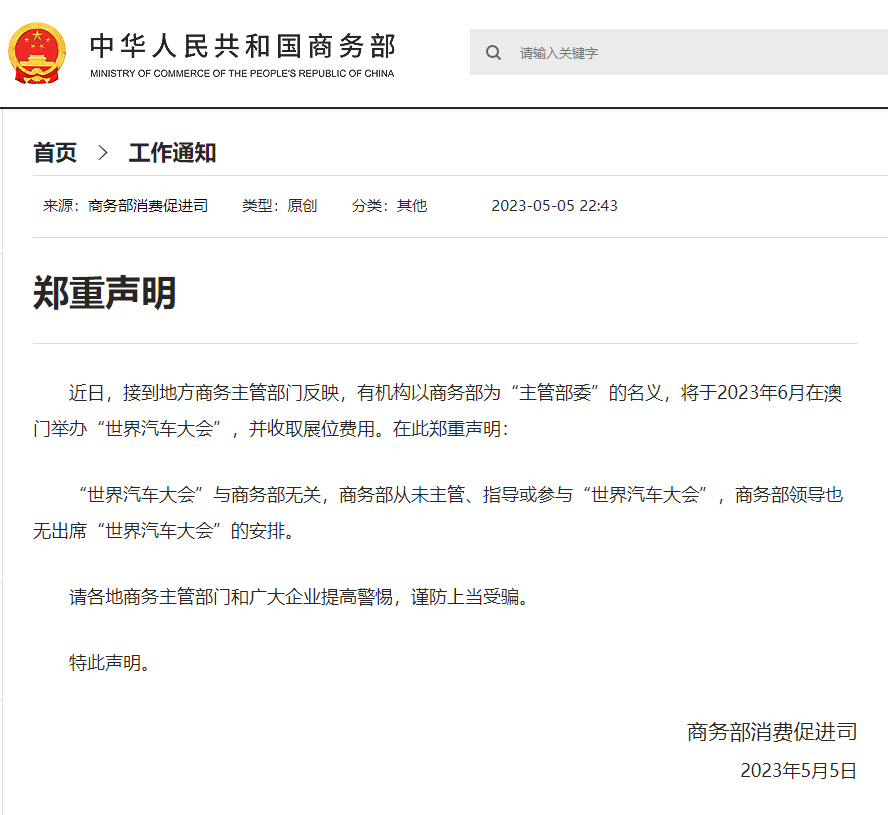
Task: Click the English ministry name text
Action: pos(242,74)
